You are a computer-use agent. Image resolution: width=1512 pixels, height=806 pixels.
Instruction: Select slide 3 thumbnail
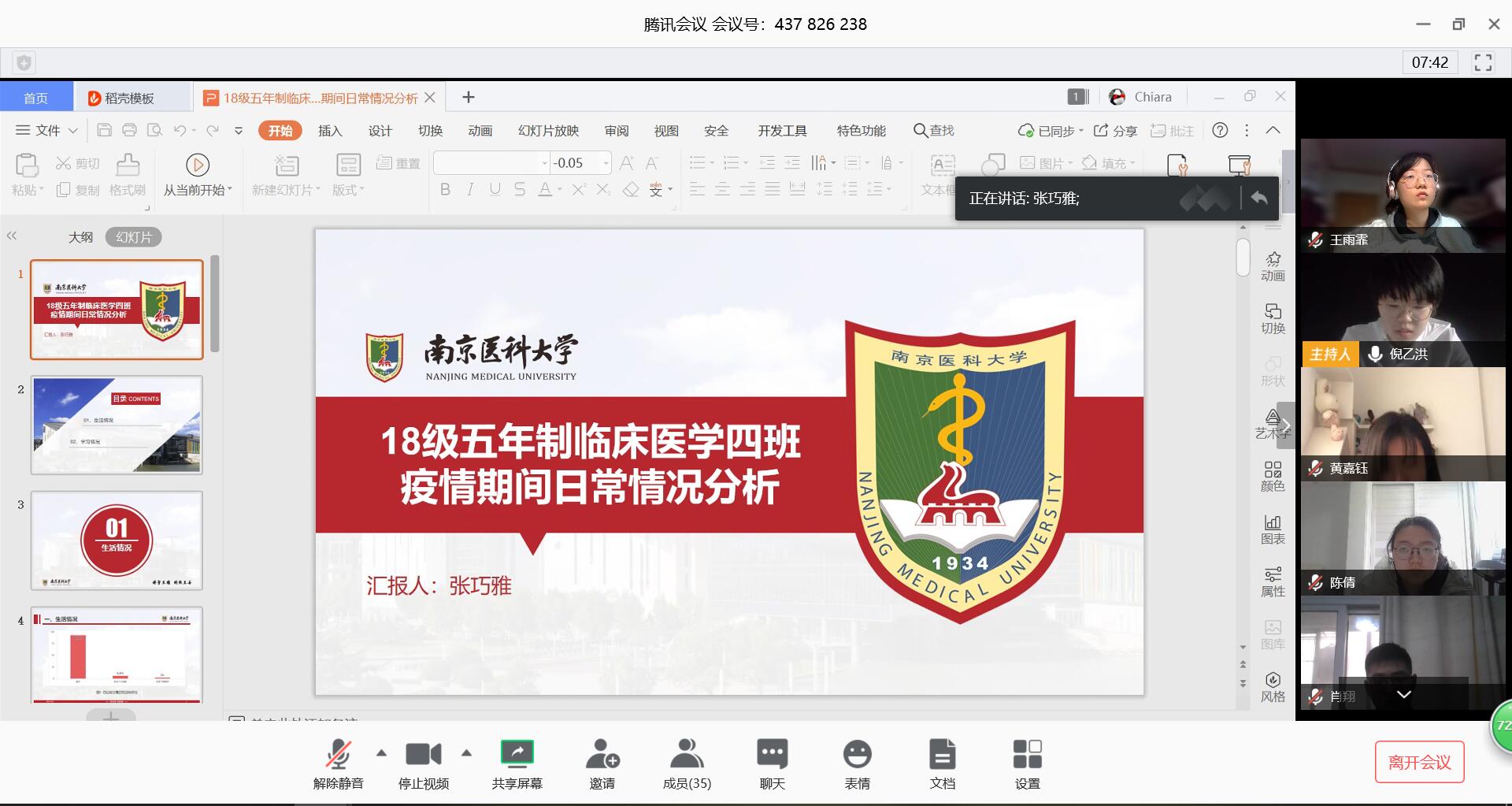point(117,540)
